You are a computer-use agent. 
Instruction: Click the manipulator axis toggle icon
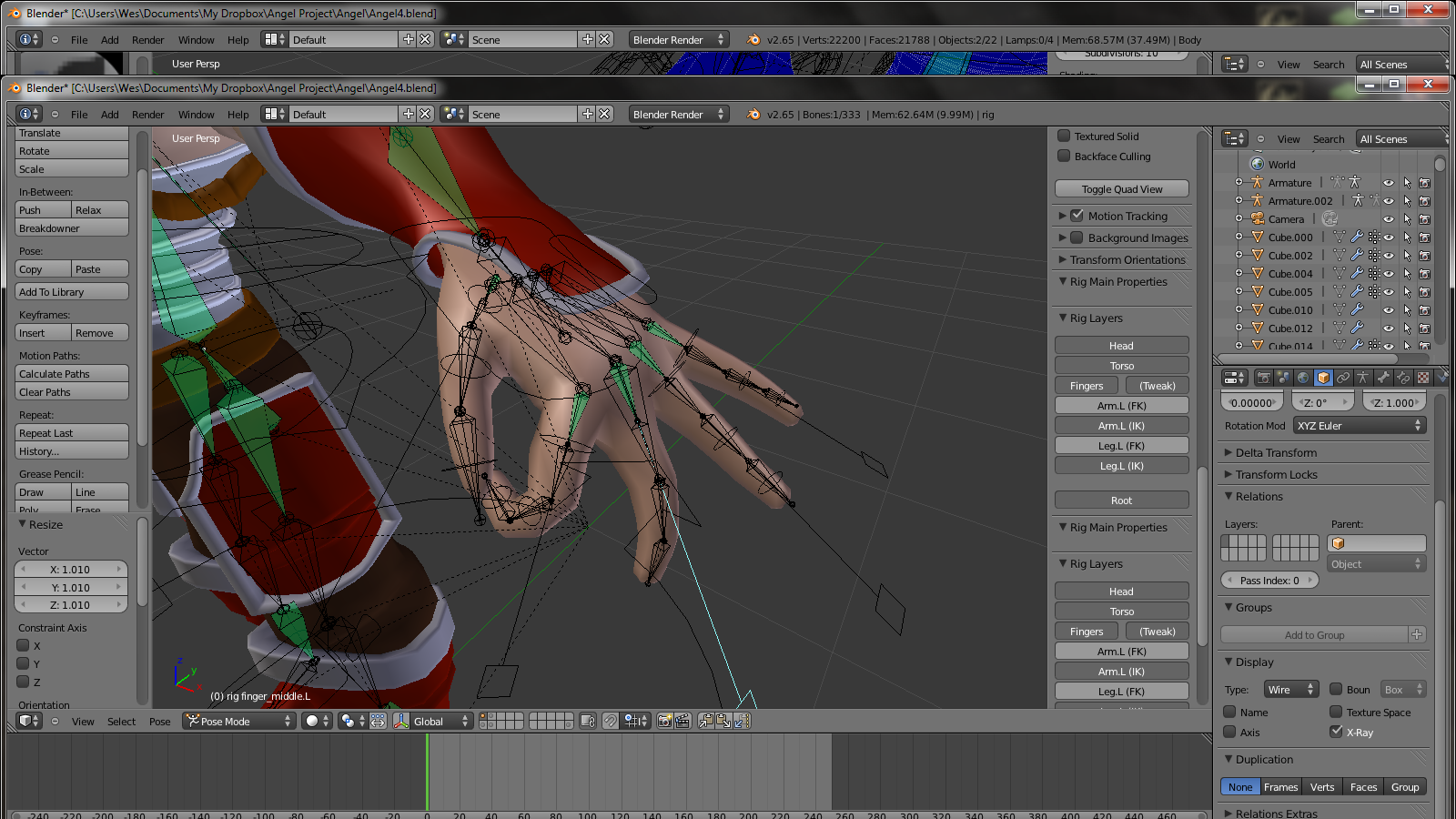point(401,721)
